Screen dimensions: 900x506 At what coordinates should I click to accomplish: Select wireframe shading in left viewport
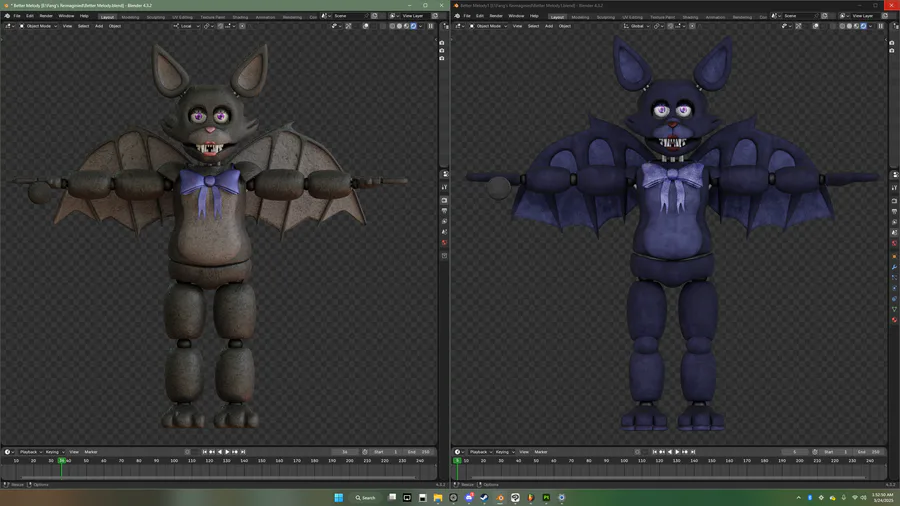(x=392, y=26)
